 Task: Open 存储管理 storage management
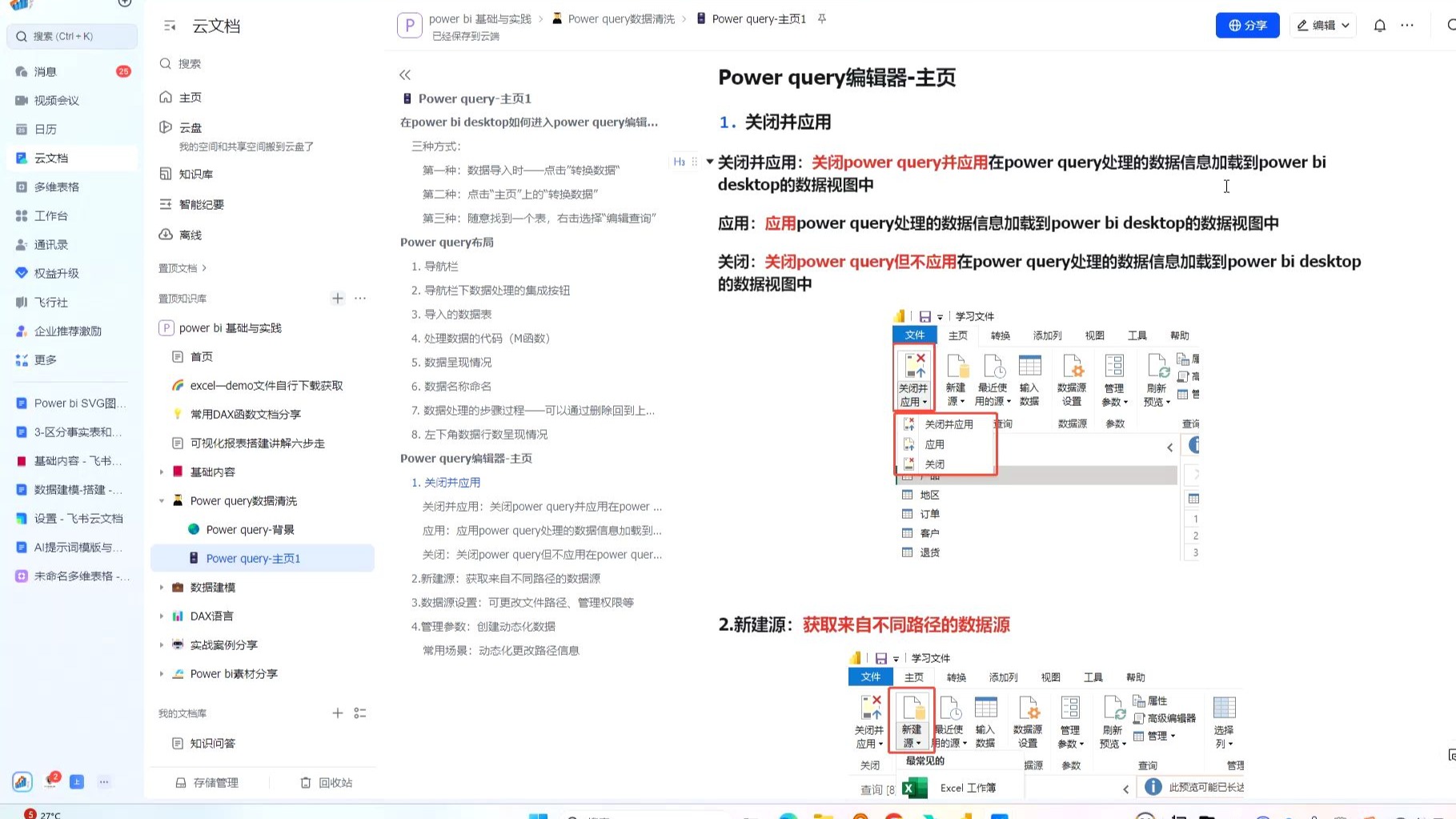(207, 782)
